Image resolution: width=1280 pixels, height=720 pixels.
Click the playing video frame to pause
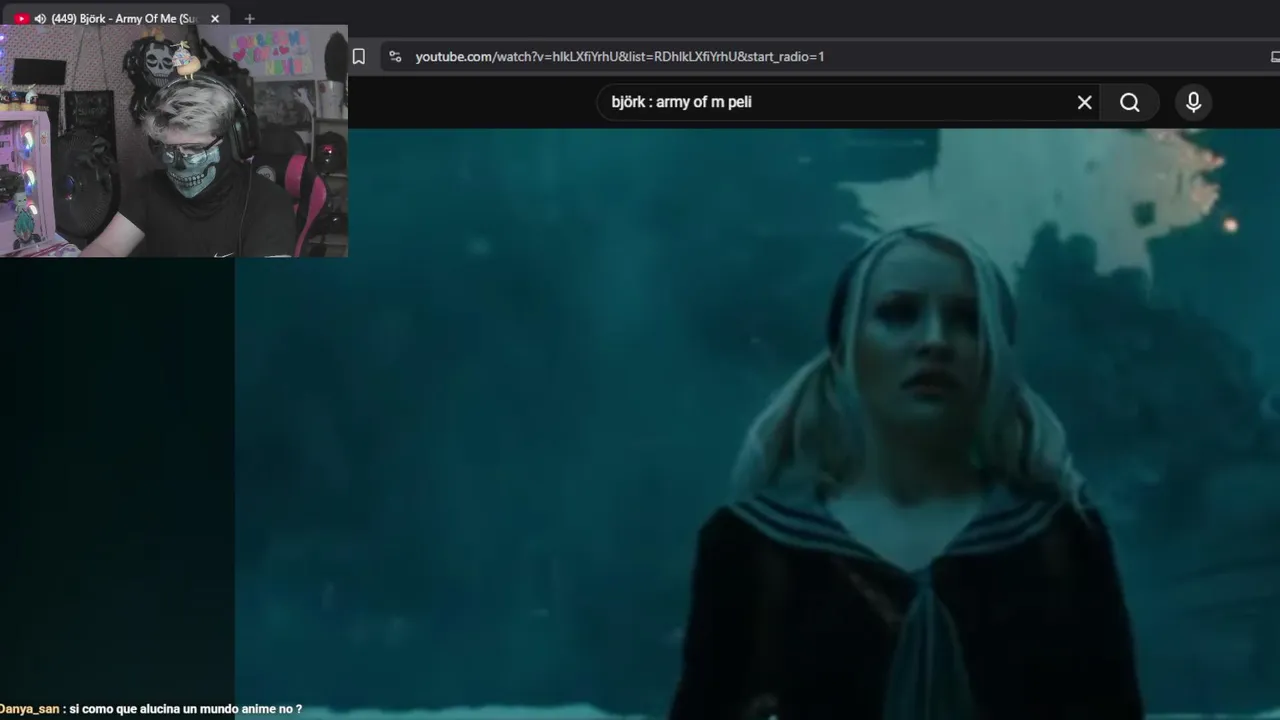[x=757, y=424]
